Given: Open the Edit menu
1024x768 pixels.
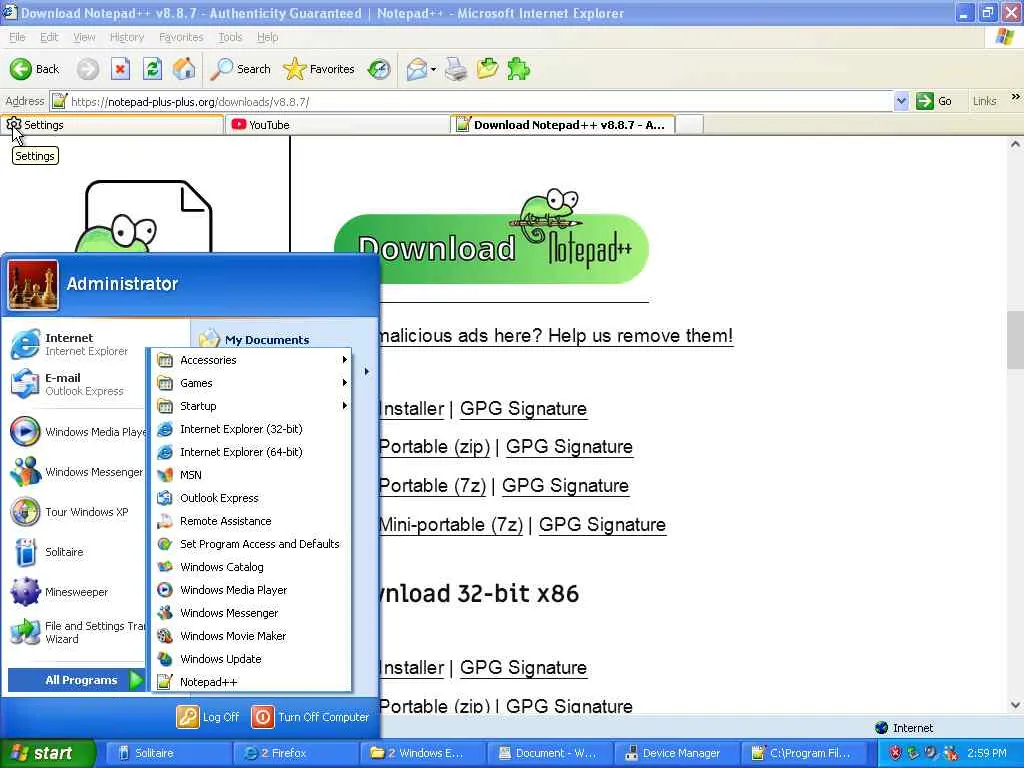Looking at the screenshot, I should pyautogui.click(x=49, y=37).
